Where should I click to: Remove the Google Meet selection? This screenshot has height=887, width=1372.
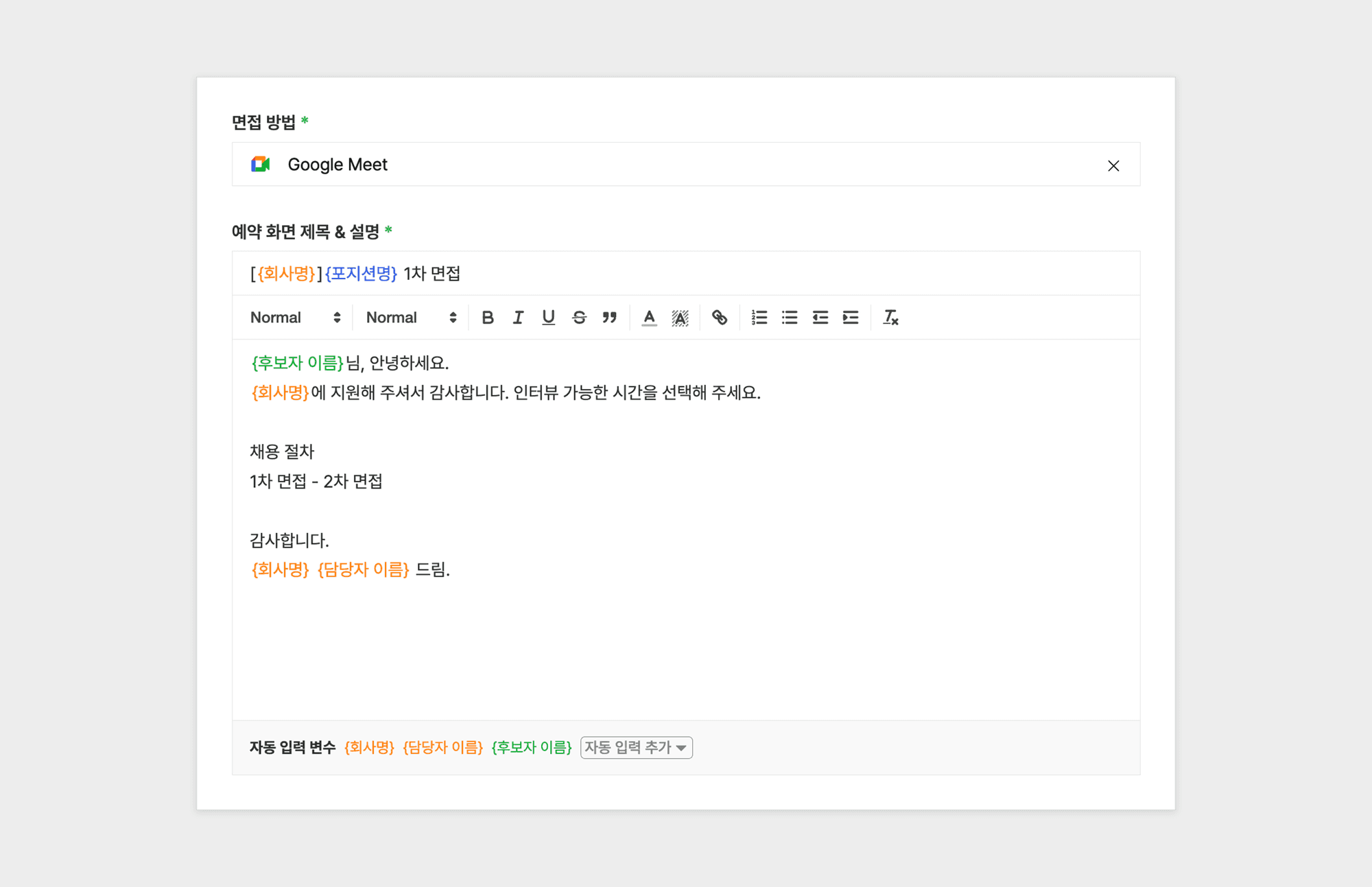click(x=1113, y=165)
